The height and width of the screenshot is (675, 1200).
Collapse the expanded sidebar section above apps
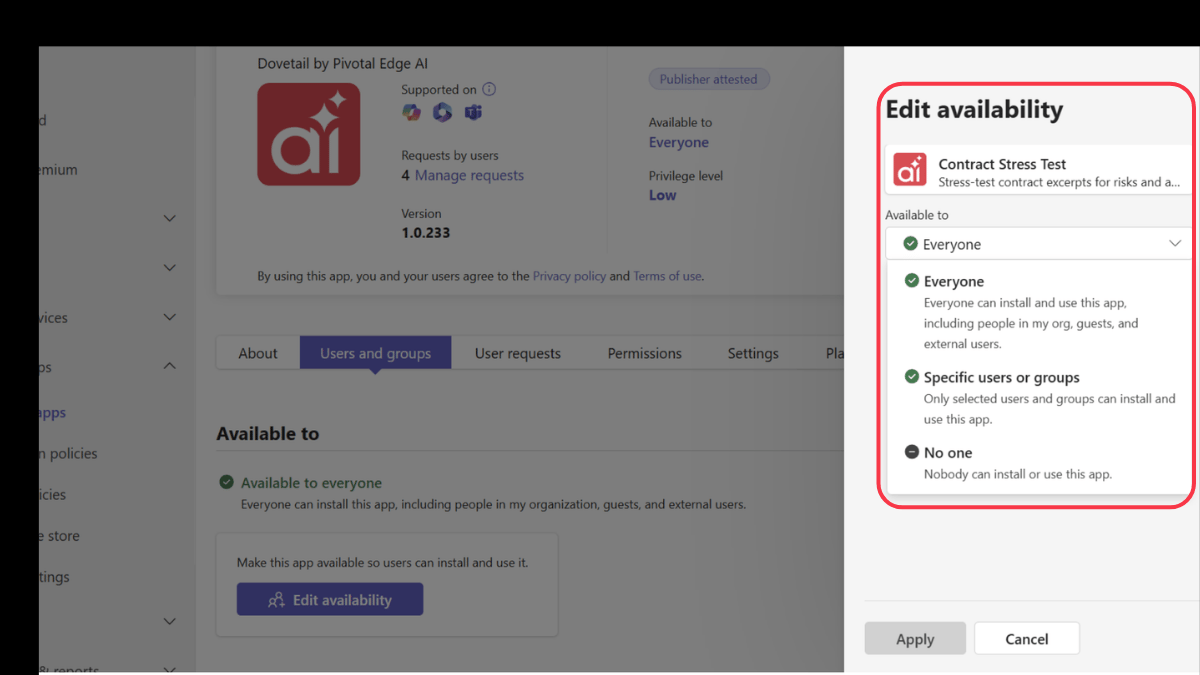(169, 367)
